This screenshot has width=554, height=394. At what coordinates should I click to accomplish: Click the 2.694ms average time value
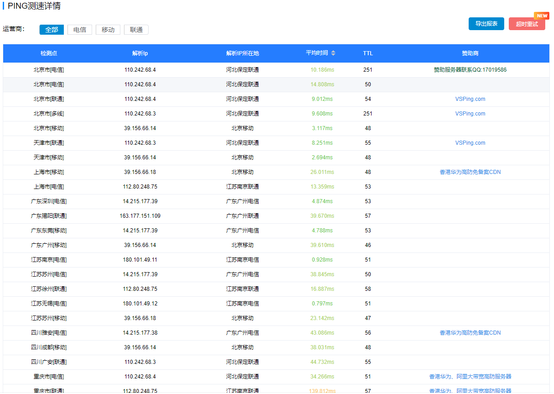(322, 157)
